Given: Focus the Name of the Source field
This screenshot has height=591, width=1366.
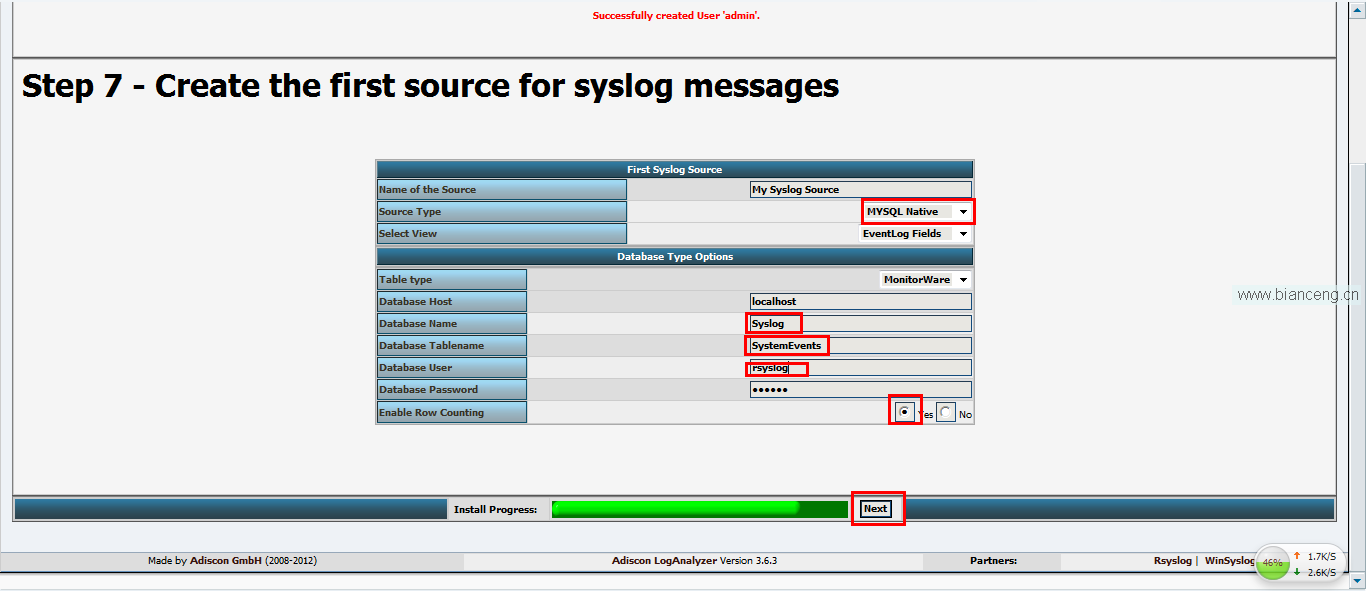Looking at the screenshot, I should (x=860, y=190).
